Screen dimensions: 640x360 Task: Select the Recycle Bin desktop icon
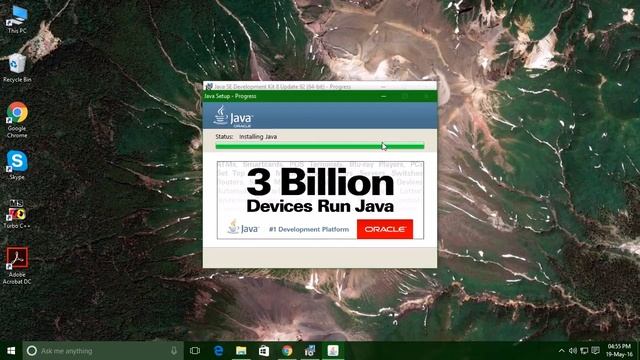[x=17, y=68]
